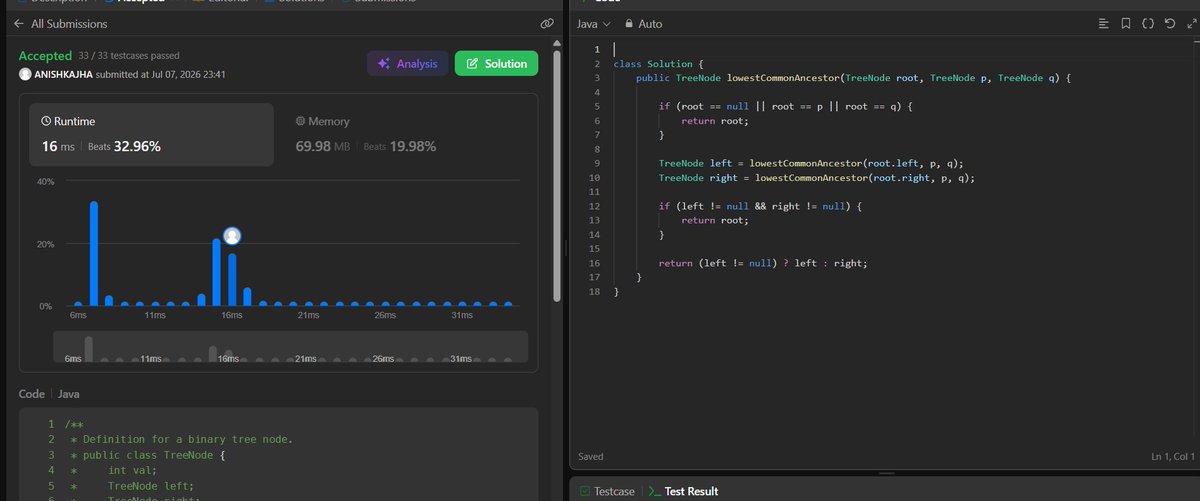
Task: Click the 31ms label on the main histogram axis
Action: click(x=463, y=316)
